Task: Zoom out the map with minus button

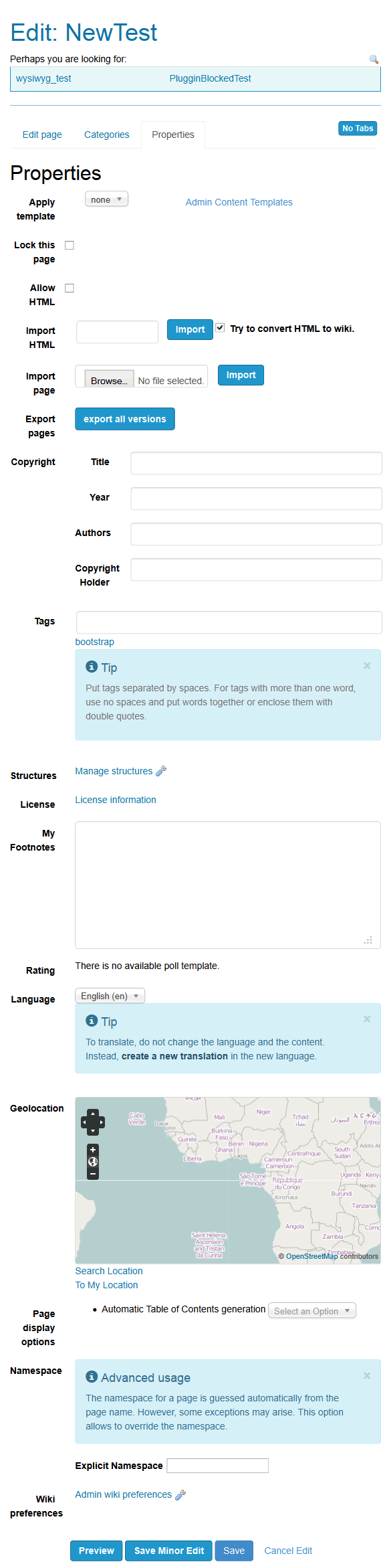Action: click(x=93, y=1173)
